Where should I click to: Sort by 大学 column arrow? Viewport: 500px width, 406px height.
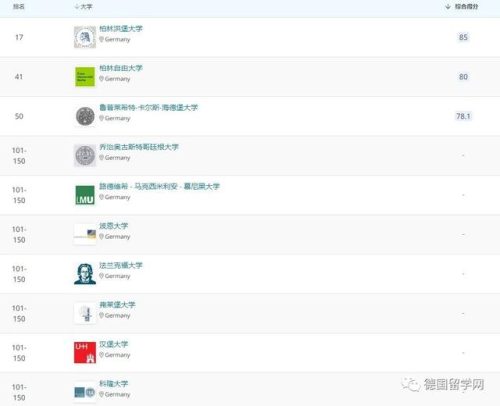click(77, 6)
